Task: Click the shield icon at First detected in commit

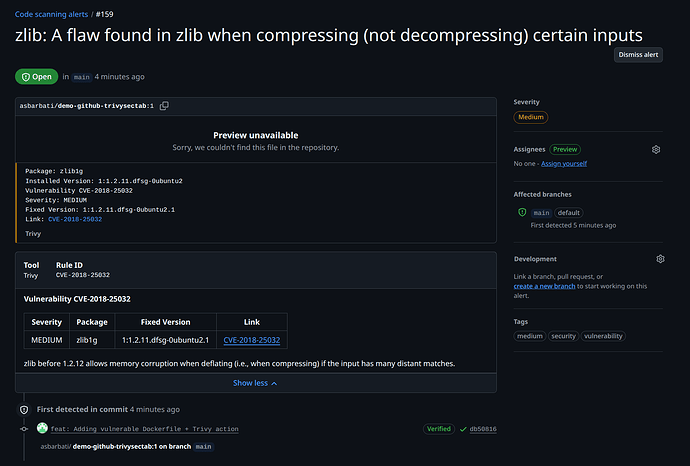Action: point(24,409)
